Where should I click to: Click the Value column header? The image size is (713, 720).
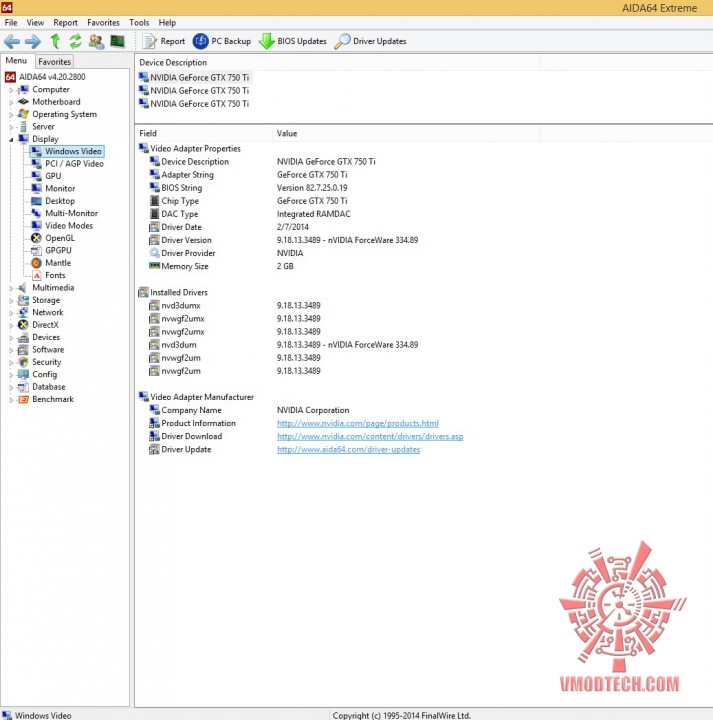point(406,134)
